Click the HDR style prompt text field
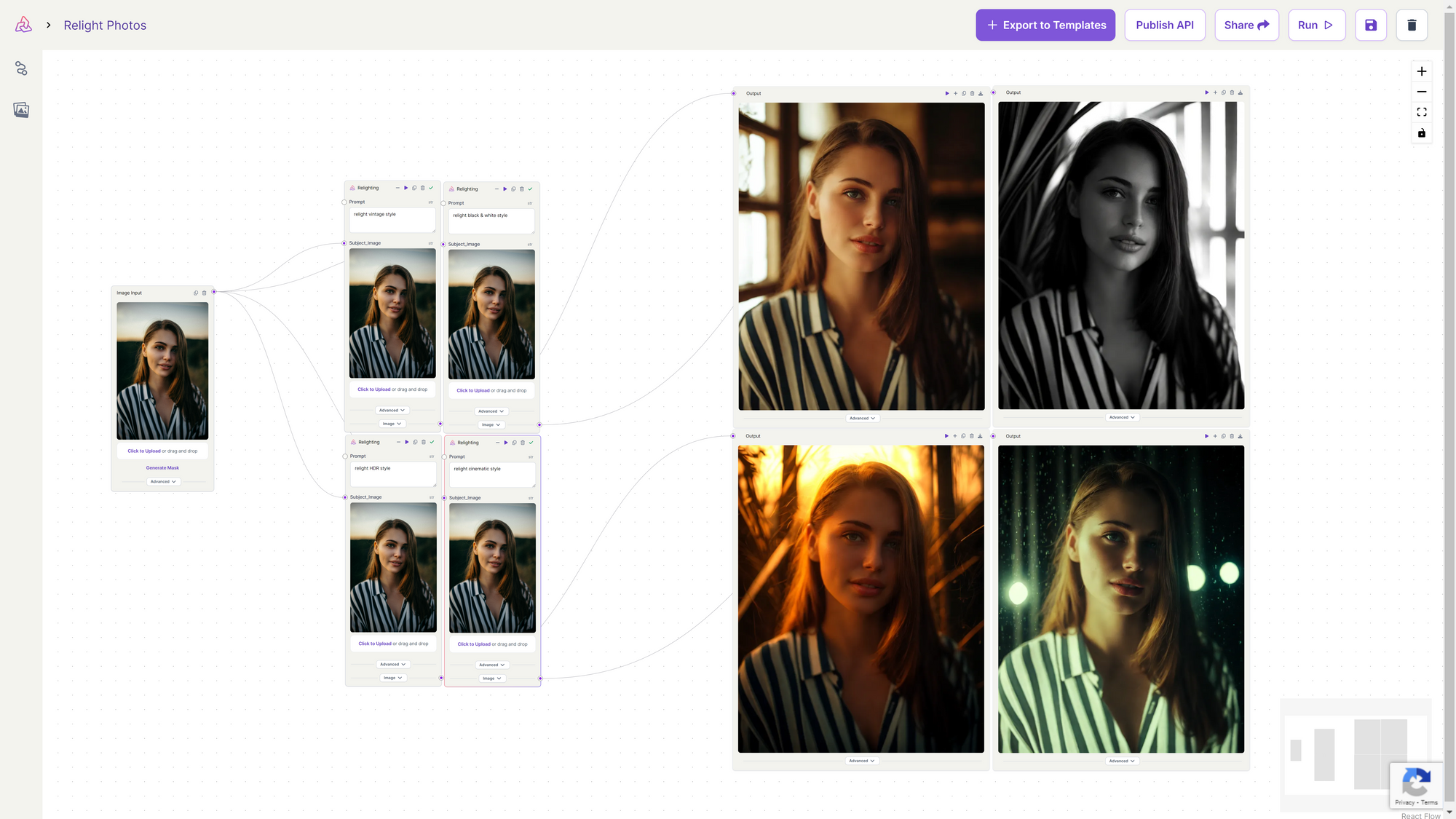Image resolution: width=1456 pixels, height=819 pixels. click(x=392, y=474)
